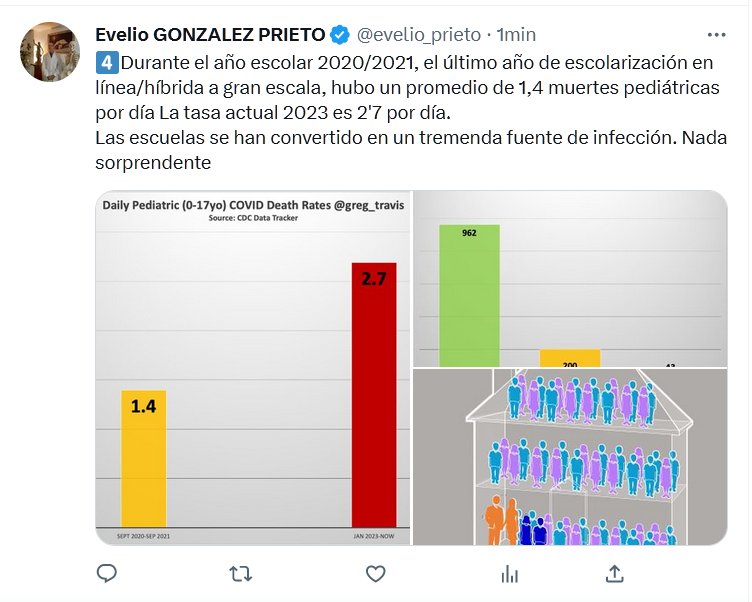This screenshot has width=752, height=602.
Task: Like the tweet with heart icon
Action: (375, 573)
